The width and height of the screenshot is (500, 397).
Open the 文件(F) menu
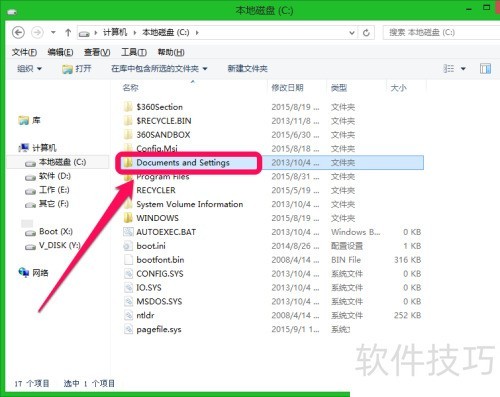pyautogui.click(x=24, y=52)
